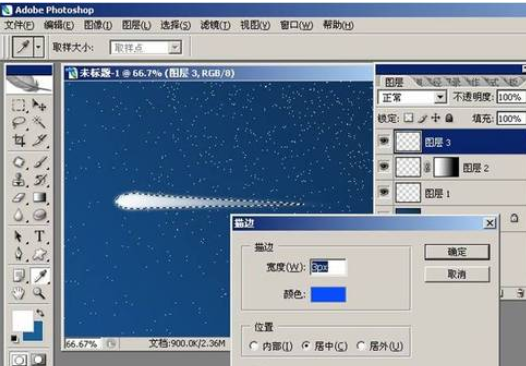Select the Healing Brush tool
This screenshot has height=366, width=526.
click(x=19, y=162)
